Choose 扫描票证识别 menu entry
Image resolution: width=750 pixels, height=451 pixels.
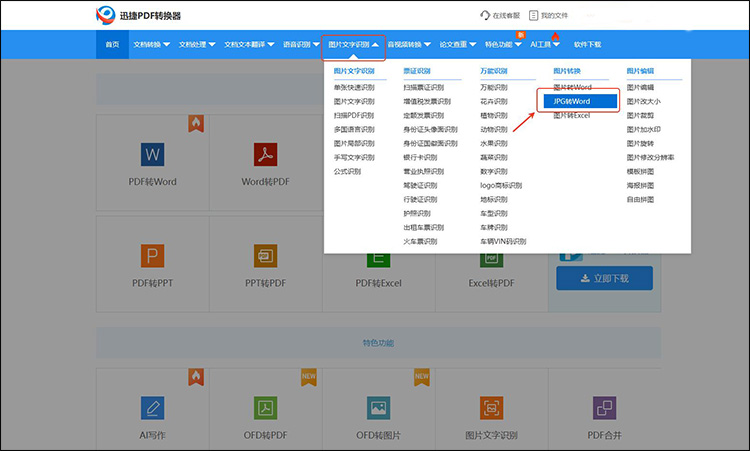424,87
